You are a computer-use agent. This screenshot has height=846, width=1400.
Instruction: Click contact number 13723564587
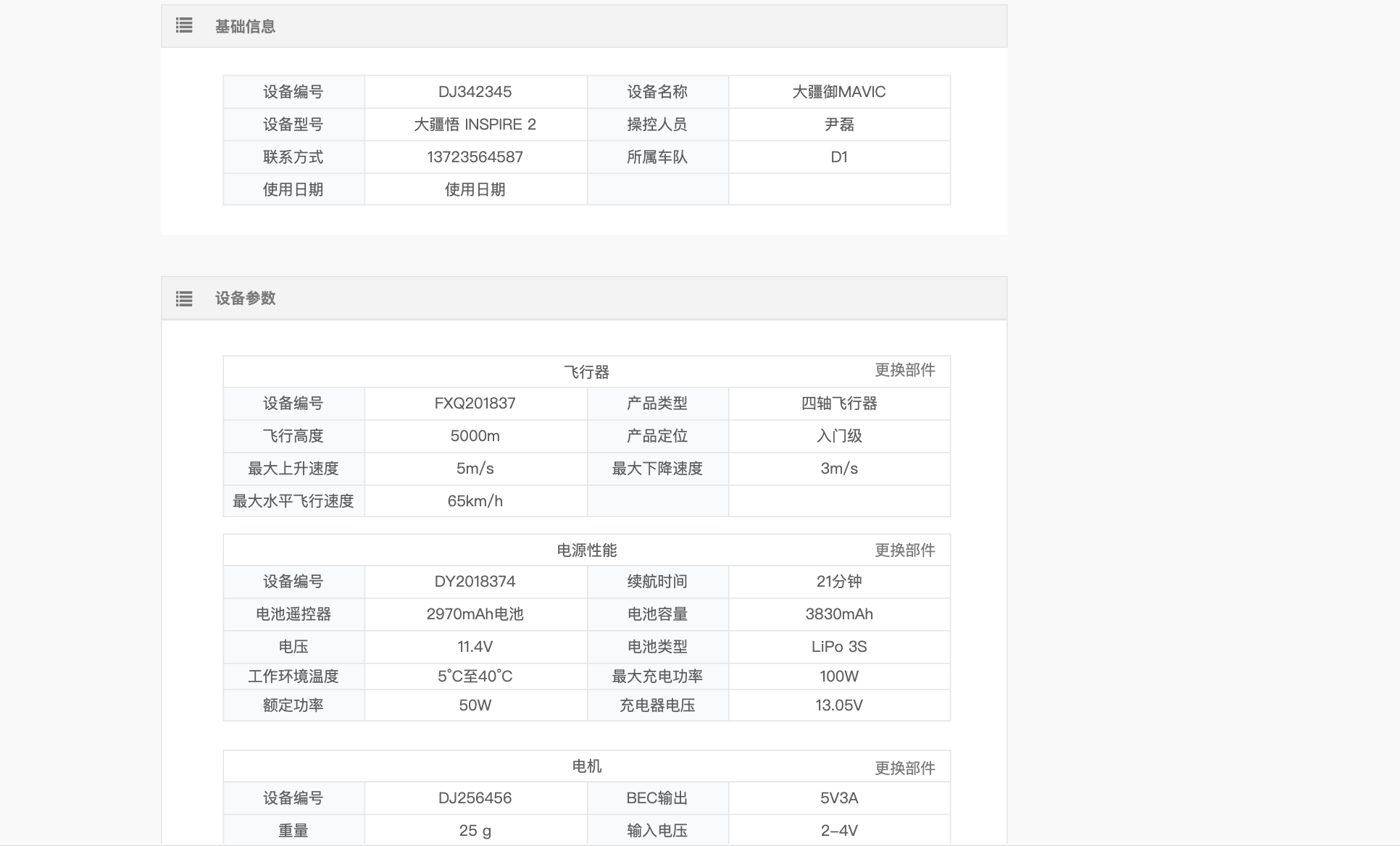[475, 157]
